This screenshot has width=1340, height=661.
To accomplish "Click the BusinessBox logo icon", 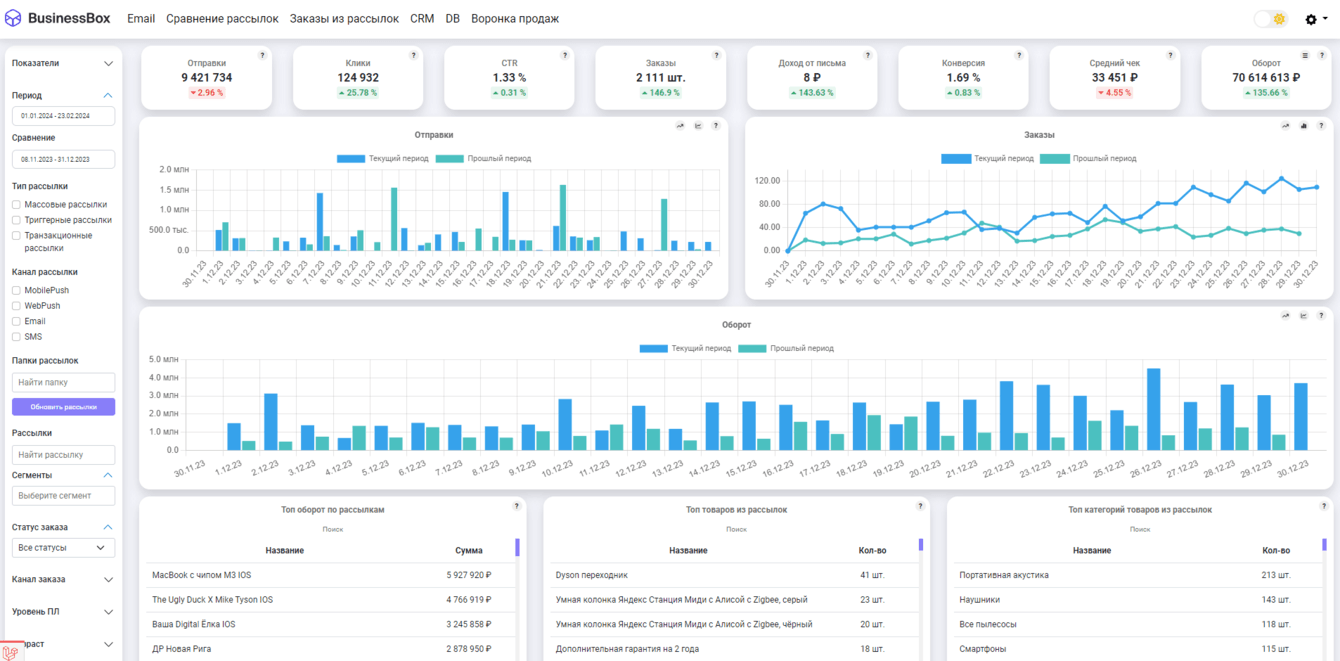I will click(x=13, y=19).
